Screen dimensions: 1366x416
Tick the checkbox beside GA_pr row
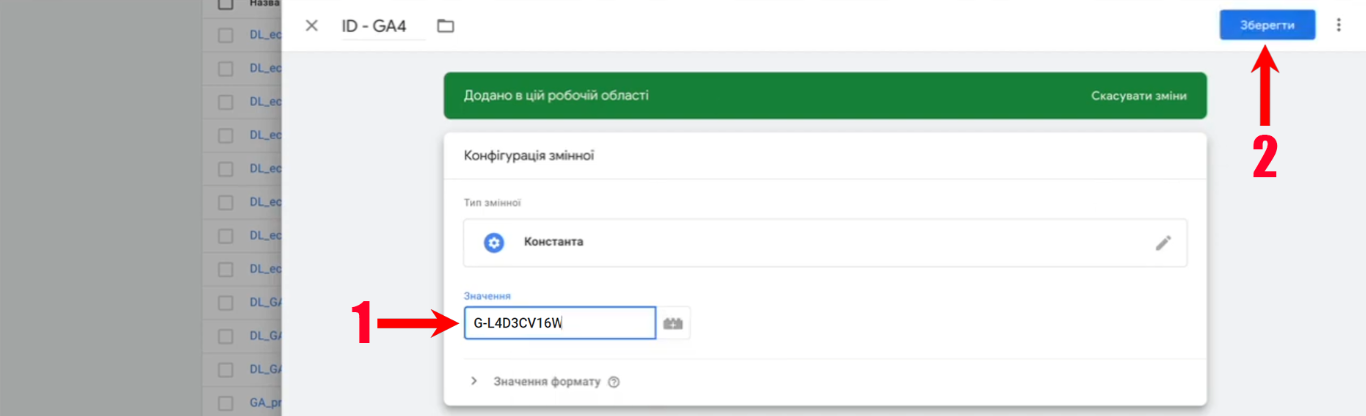(x=226, y=404)
